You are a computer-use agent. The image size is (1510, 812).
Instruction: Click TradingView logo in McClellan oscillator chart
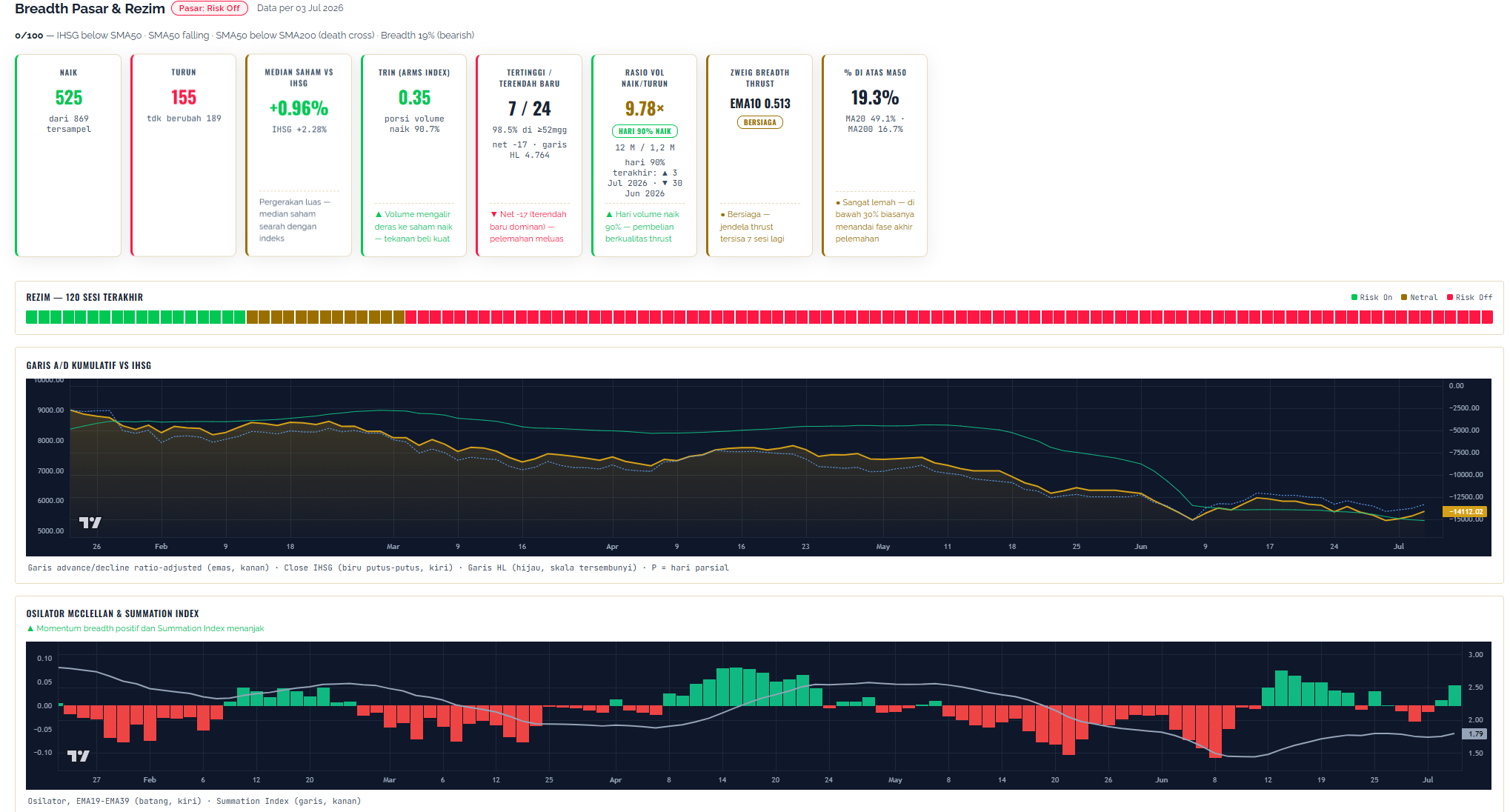pos(78,756)
